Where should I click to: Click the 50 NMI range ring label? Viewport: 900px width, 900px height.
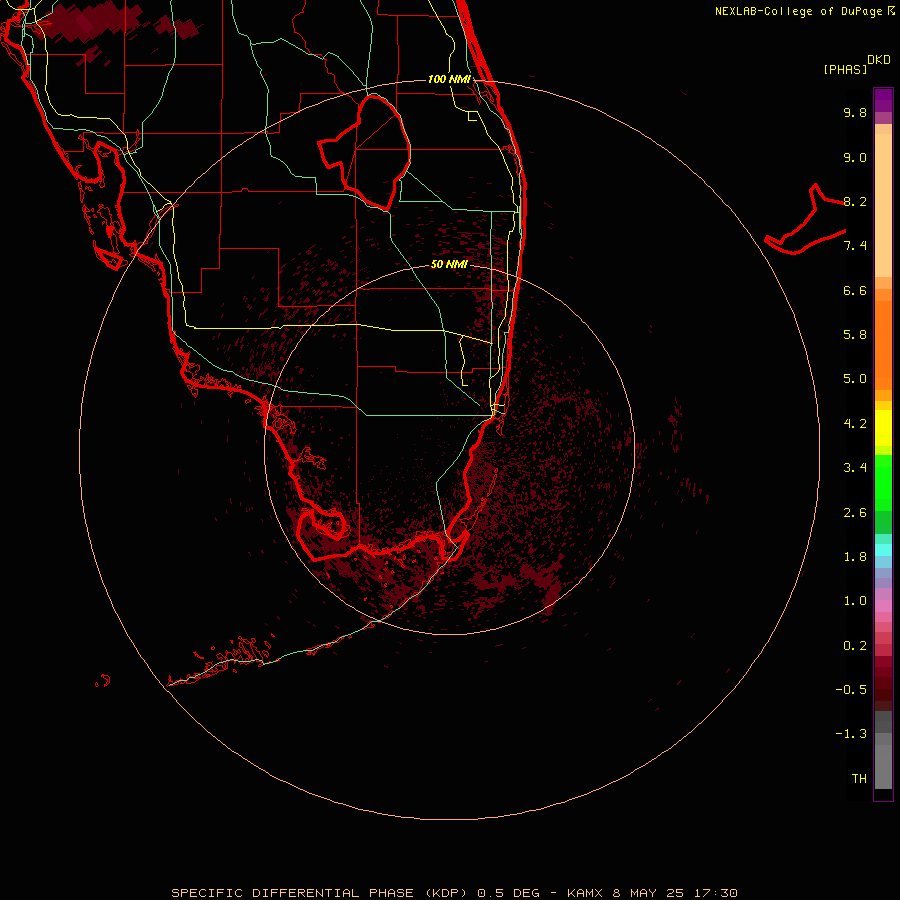[449, 265]
